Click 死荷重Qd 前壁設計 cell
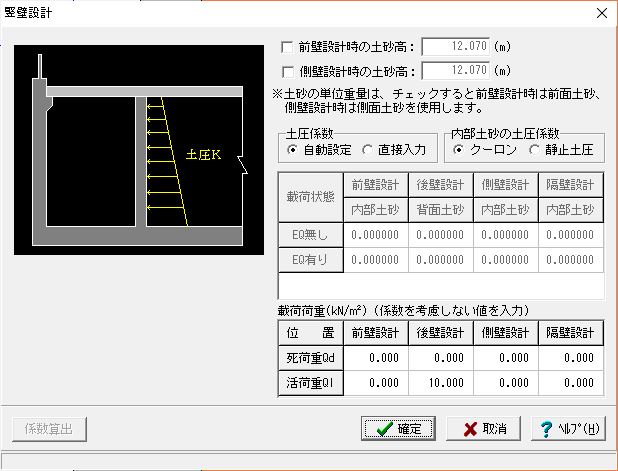Image resolution: width=618 pixels, height=471 pixels. [x=376, y=358]
